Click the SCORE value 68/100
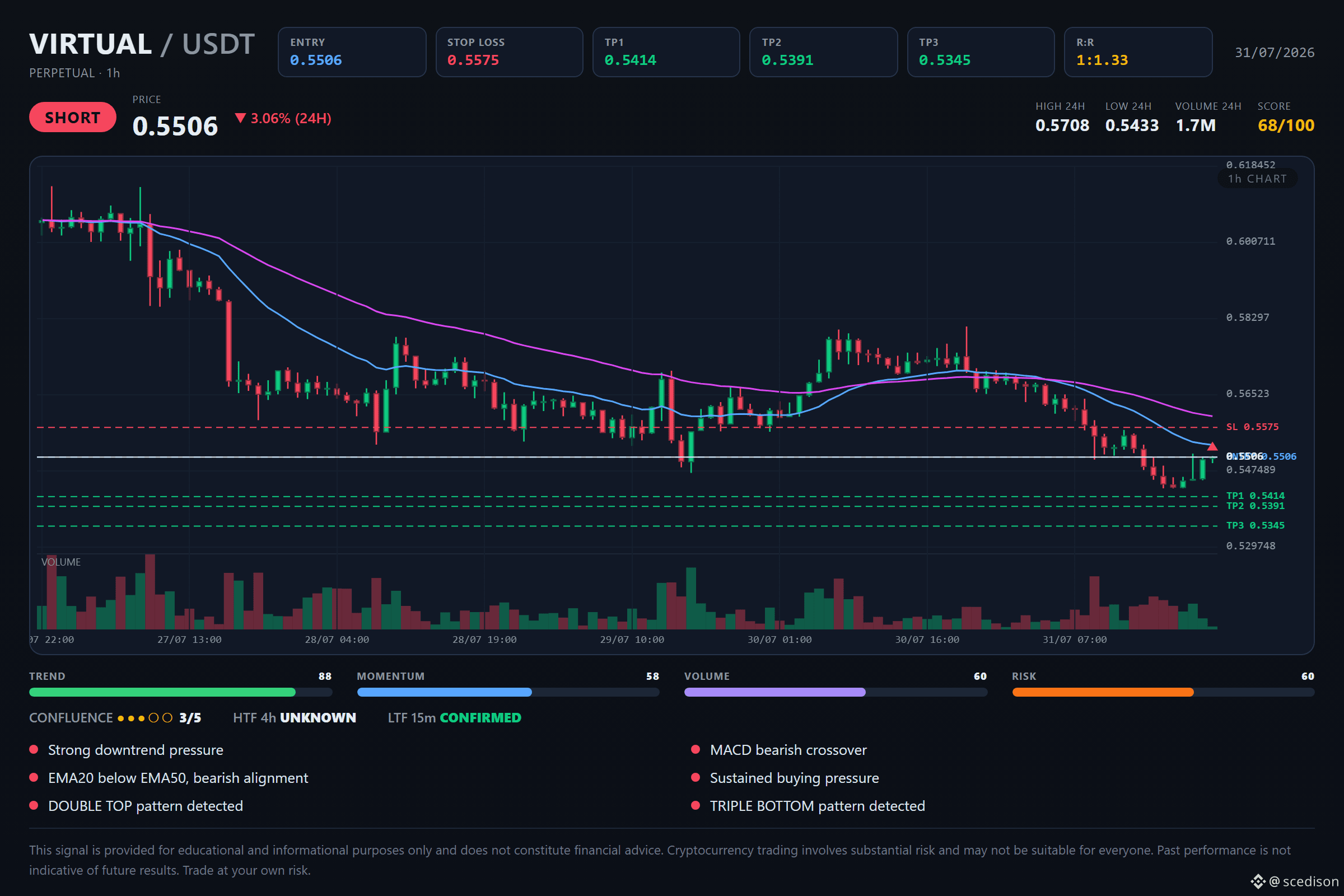 [1286, 125]
